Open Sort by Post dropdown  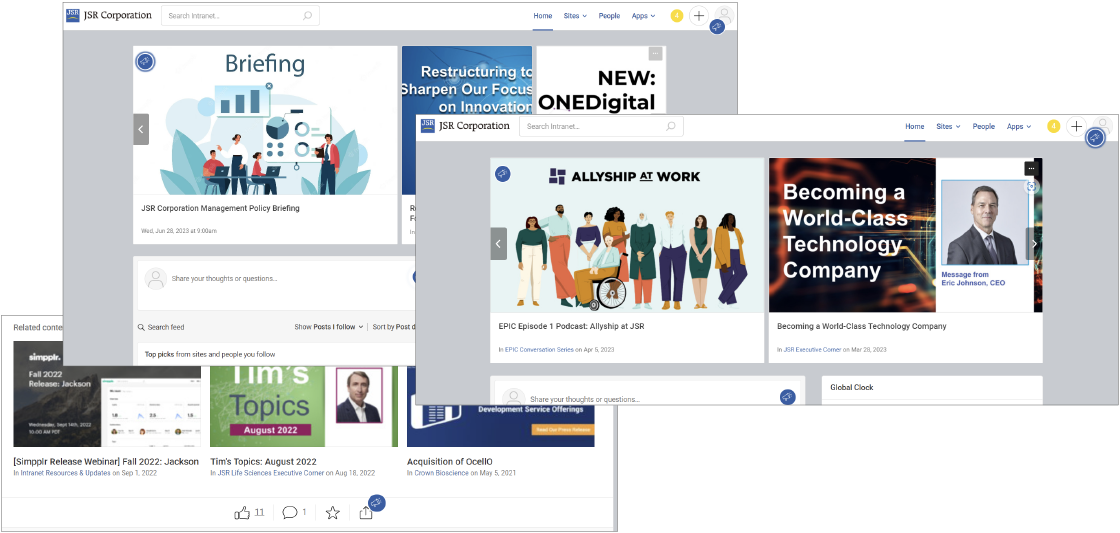click(x=393, y=327)
